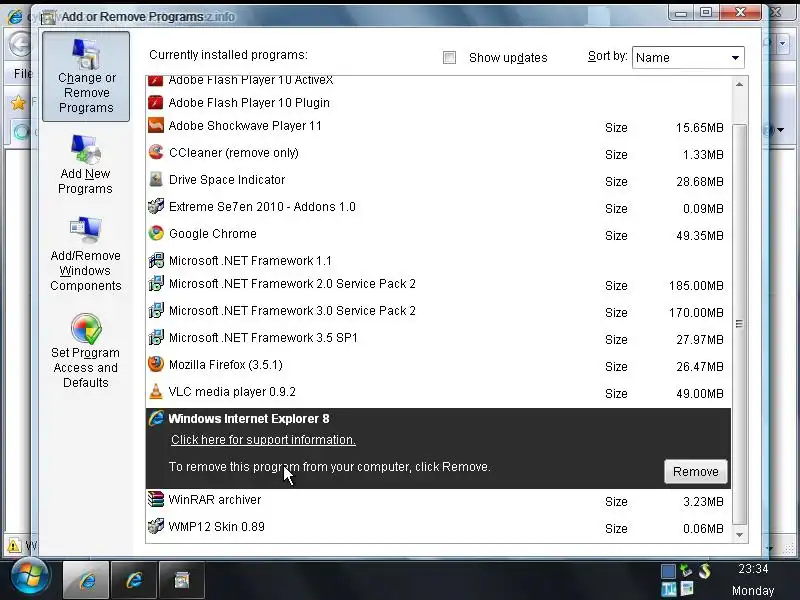Select the .NET Framework 3.0 Service Pack 2 icon

pos(156,310)
